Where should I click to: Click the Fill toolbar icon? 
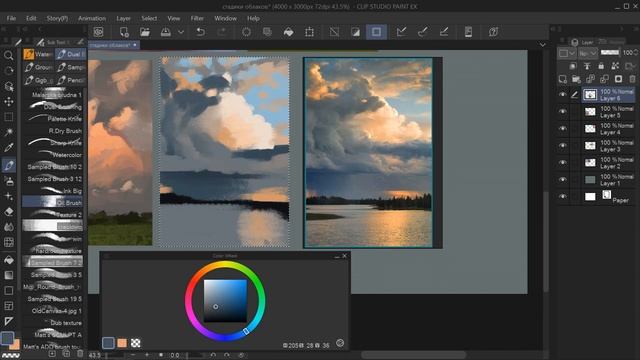[x=289, y=32]
